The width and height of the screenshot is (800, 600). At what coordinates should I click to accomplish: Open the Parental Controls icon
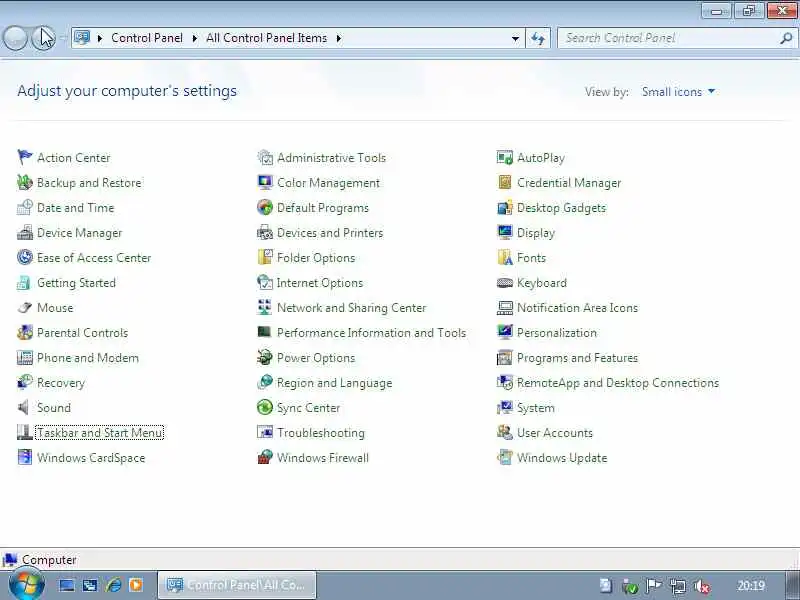(x=24, y=332)
